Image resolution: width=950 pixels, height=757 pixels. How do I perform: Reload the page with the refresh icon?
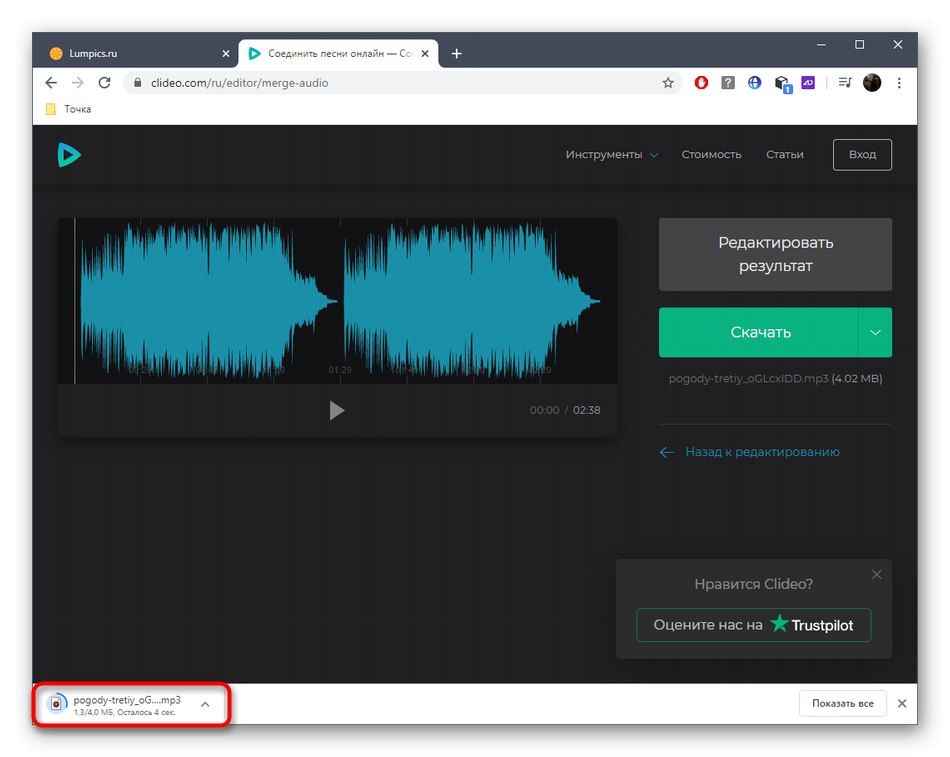[x=104, y=83]
